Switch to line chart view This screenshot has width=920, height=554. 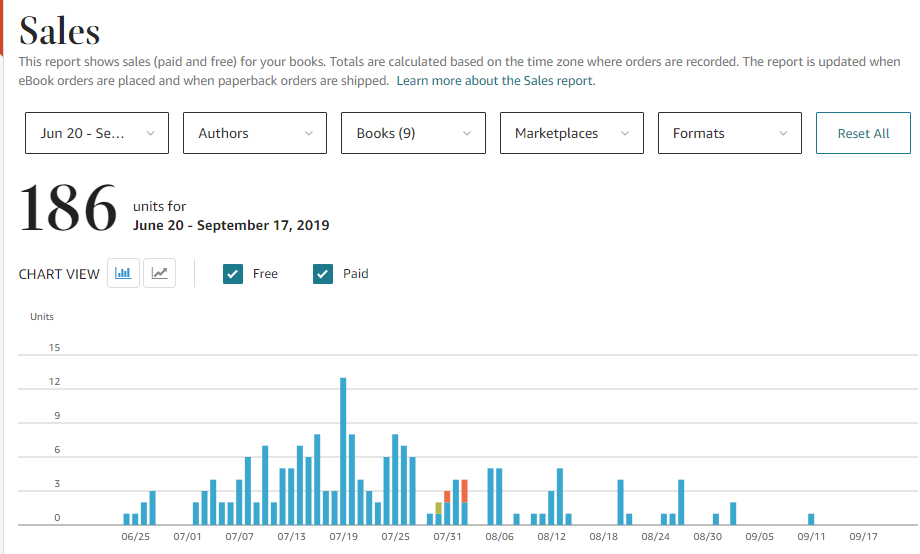point(160,273)
